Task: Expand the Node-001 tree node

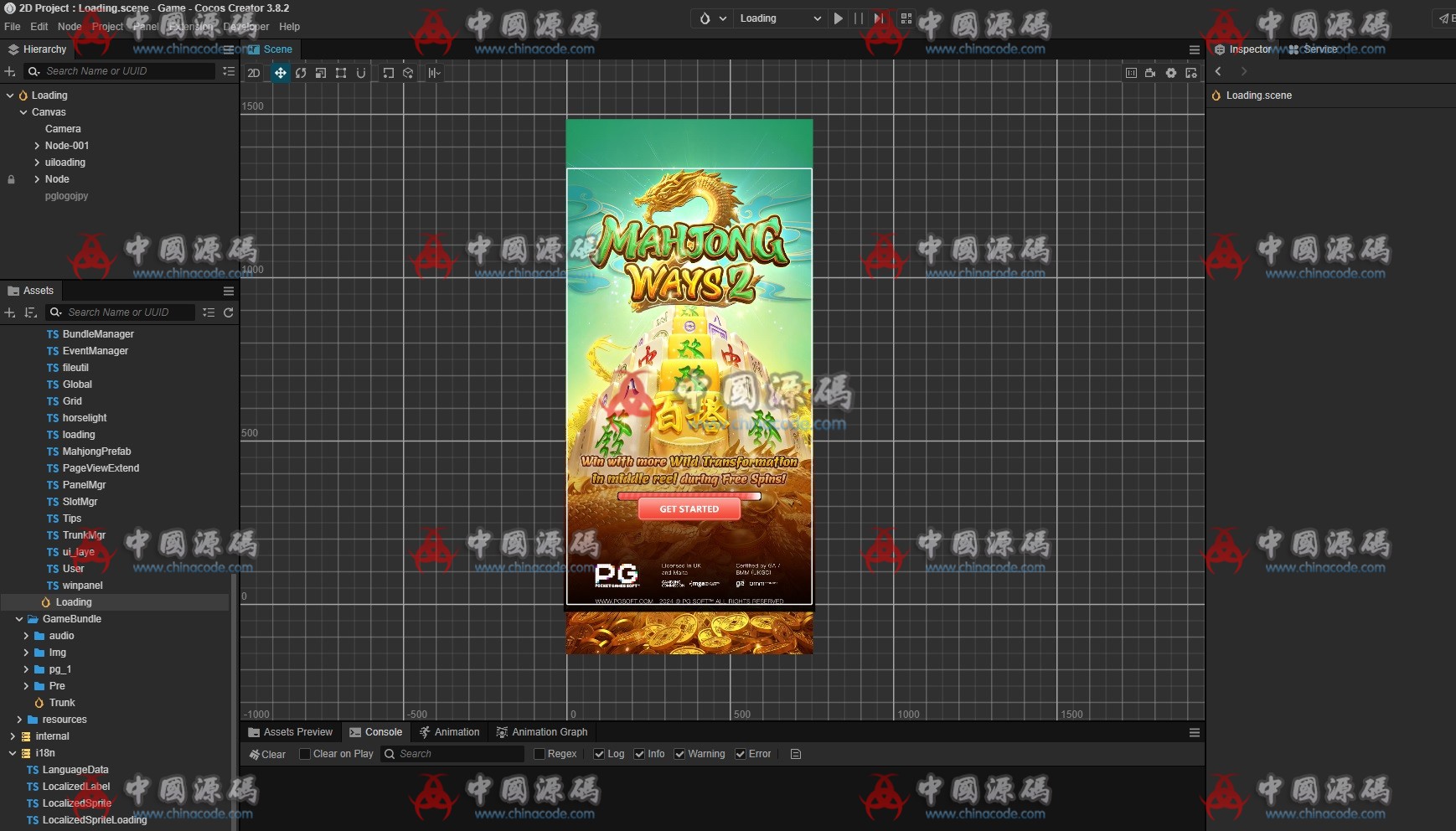Action: 37,146
